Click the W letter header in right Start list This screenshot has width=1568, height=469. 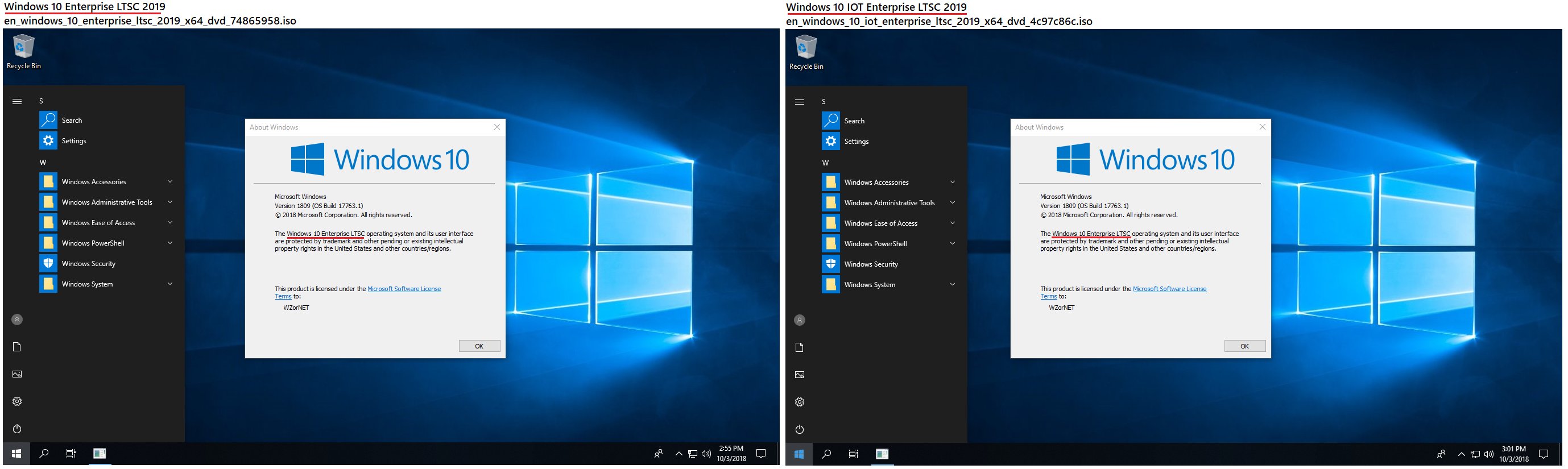pos(825,163)
